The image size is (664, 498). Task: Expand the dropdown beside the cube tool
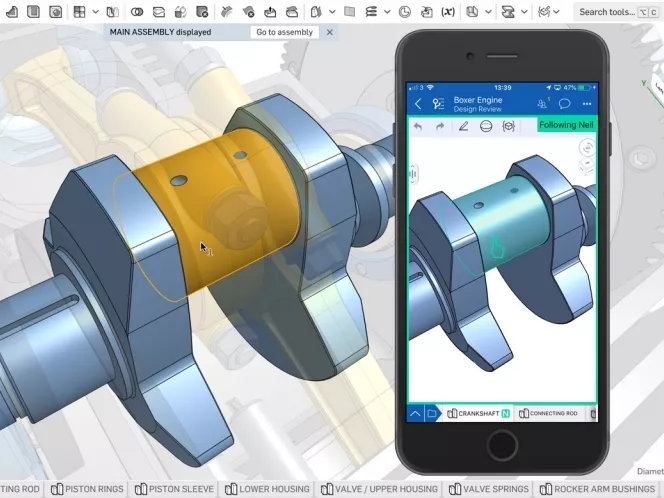click(489, 12)
